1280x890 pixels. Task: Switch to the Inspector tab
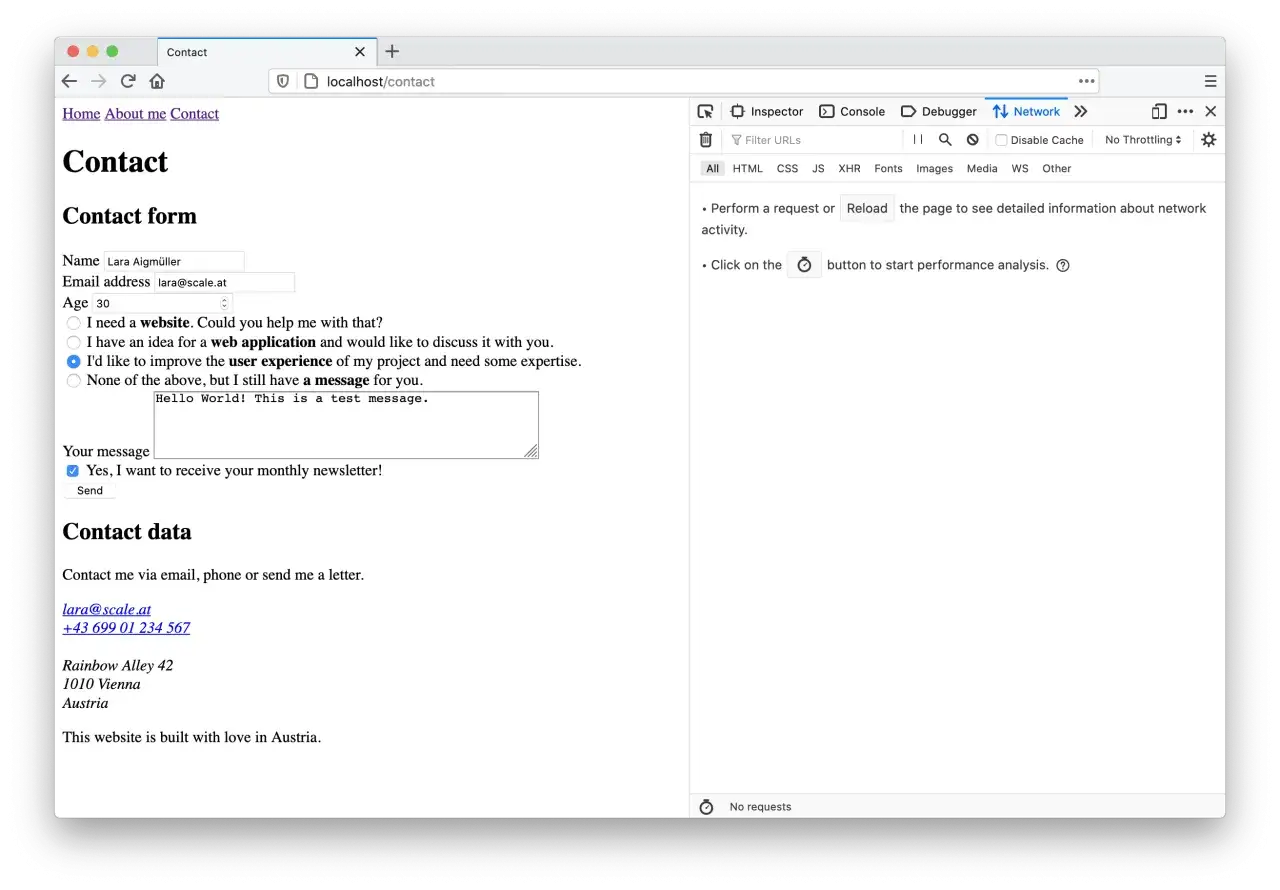767,111
